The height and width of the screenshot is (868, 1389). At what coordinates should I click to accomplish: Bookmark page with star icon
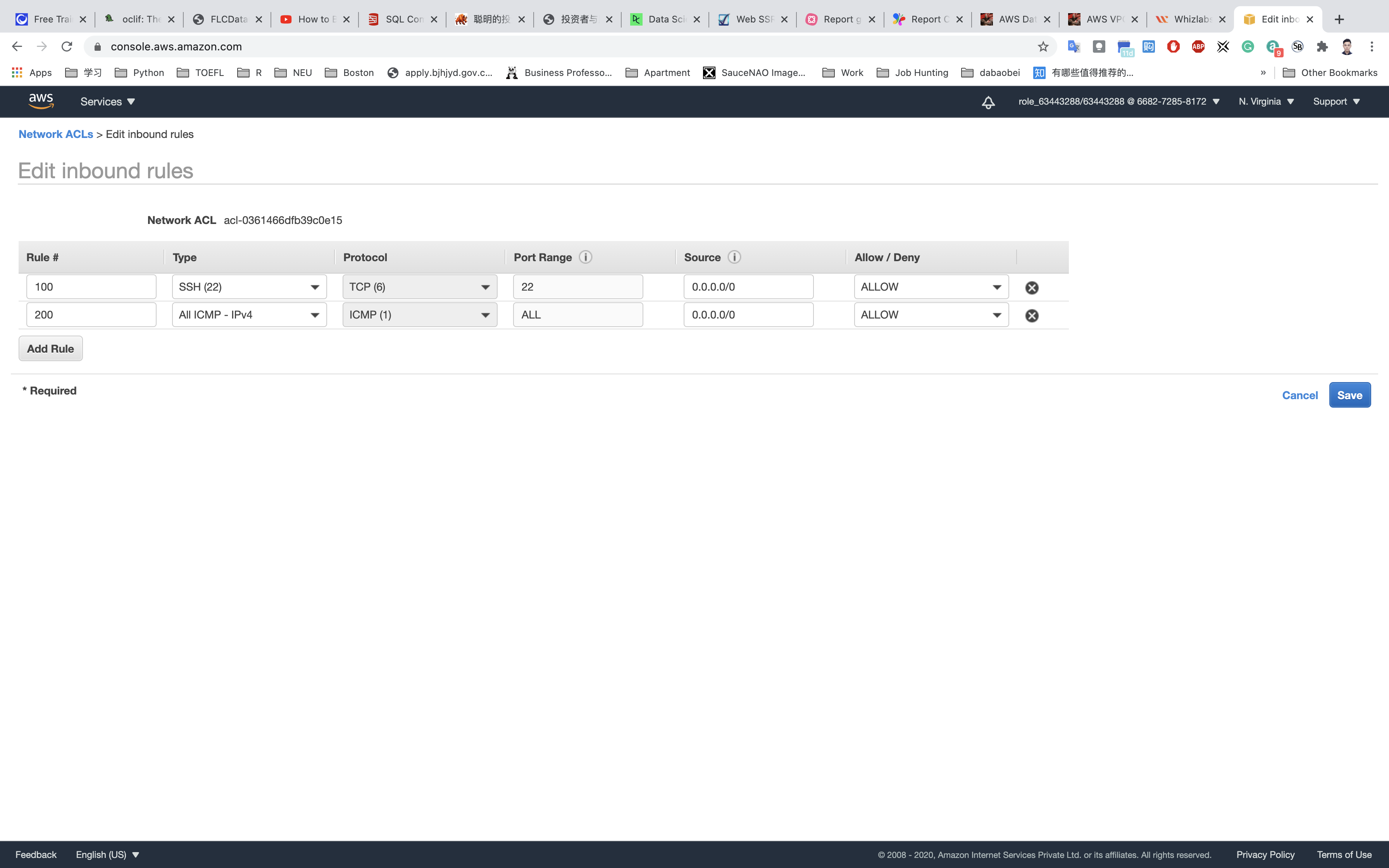[x=1043, y=46]
